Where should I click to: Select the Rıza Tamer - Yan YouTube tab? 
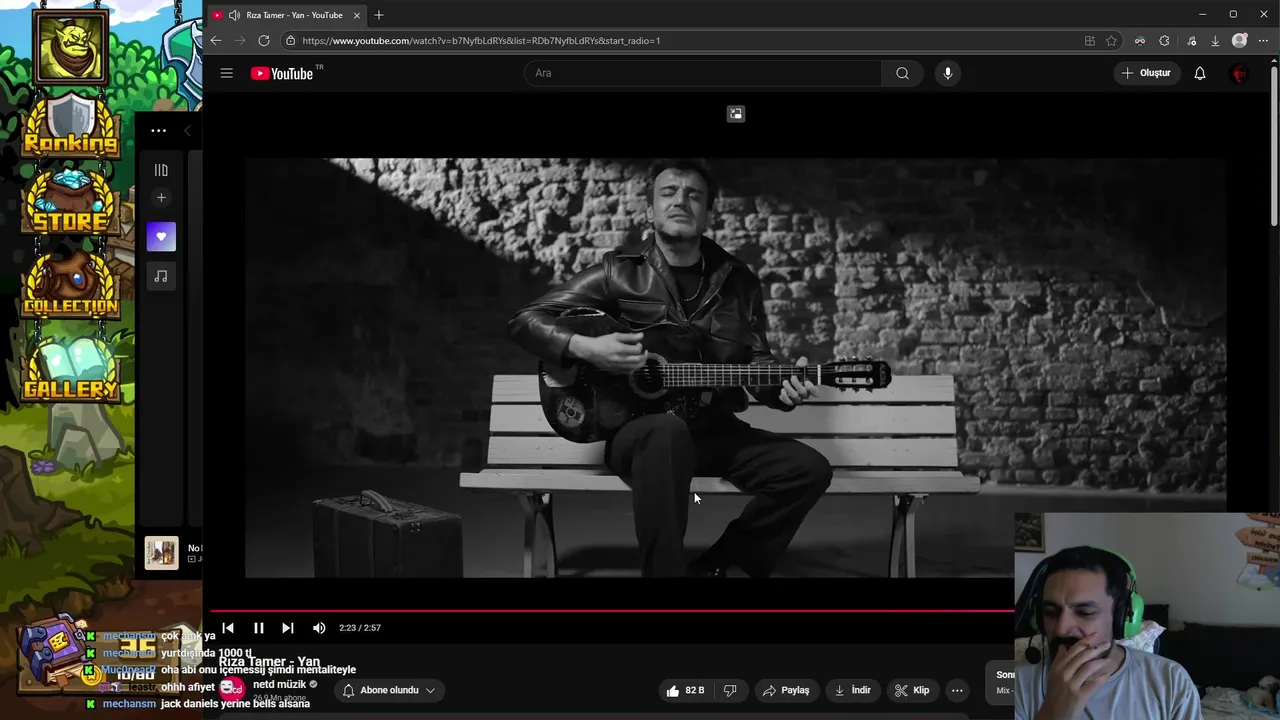click(285, 15)
